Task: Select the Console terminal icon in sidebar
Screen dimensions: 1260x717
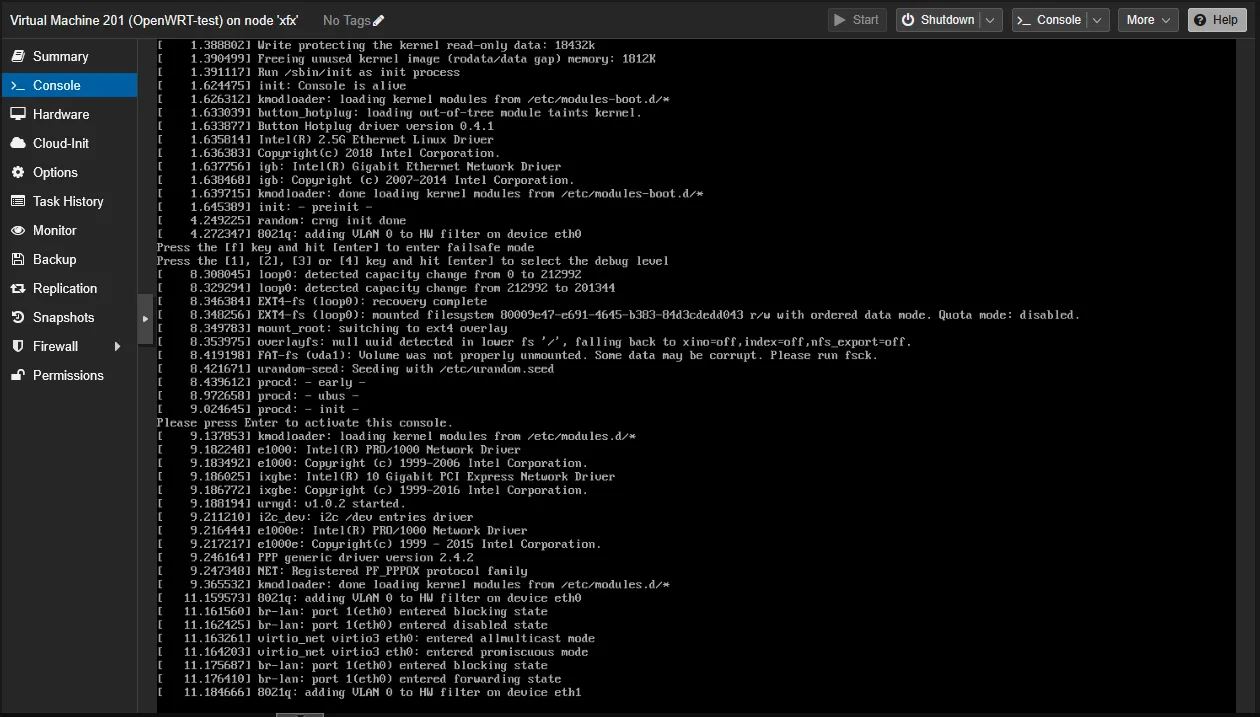Action: [21, 85]
